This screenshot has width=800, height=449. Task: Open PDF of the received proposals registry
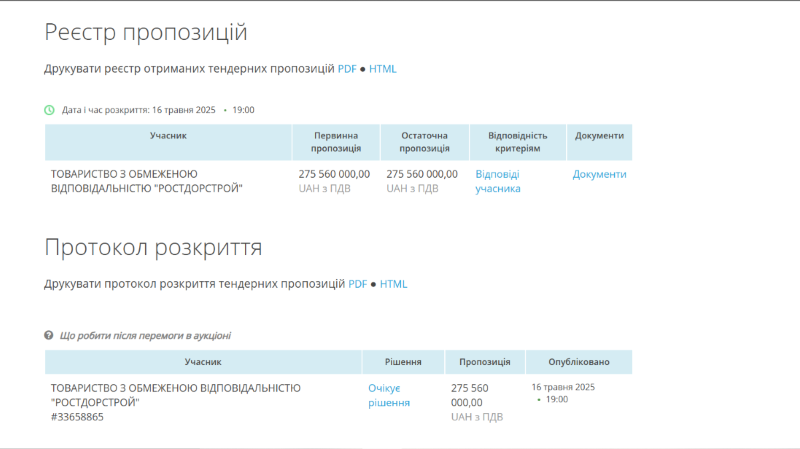(347, 69)
